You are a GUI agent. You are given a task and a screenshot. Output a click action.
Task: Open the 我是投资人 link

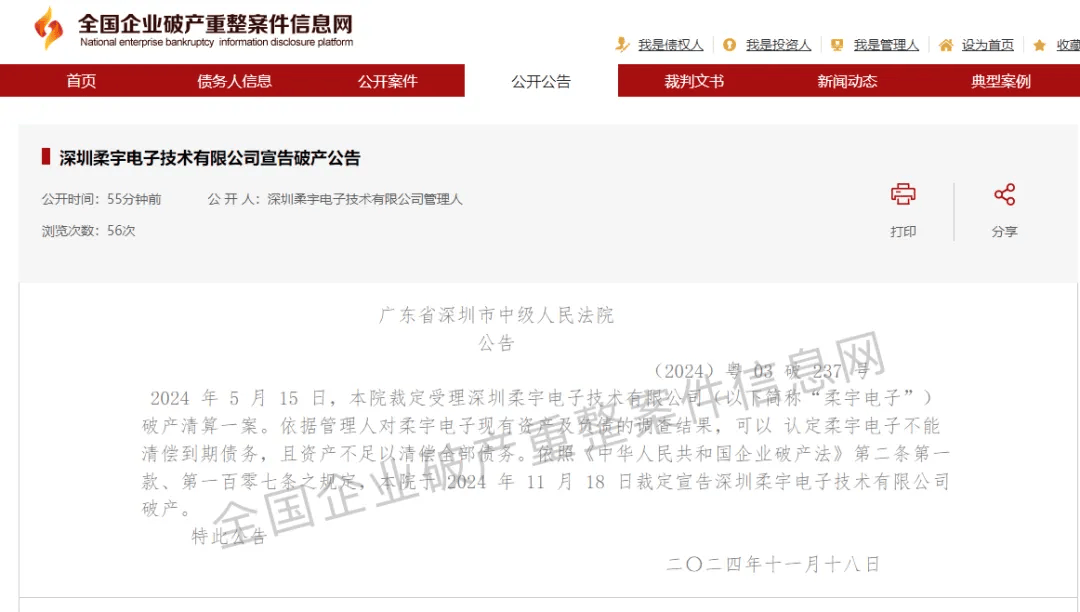point(778,45)
